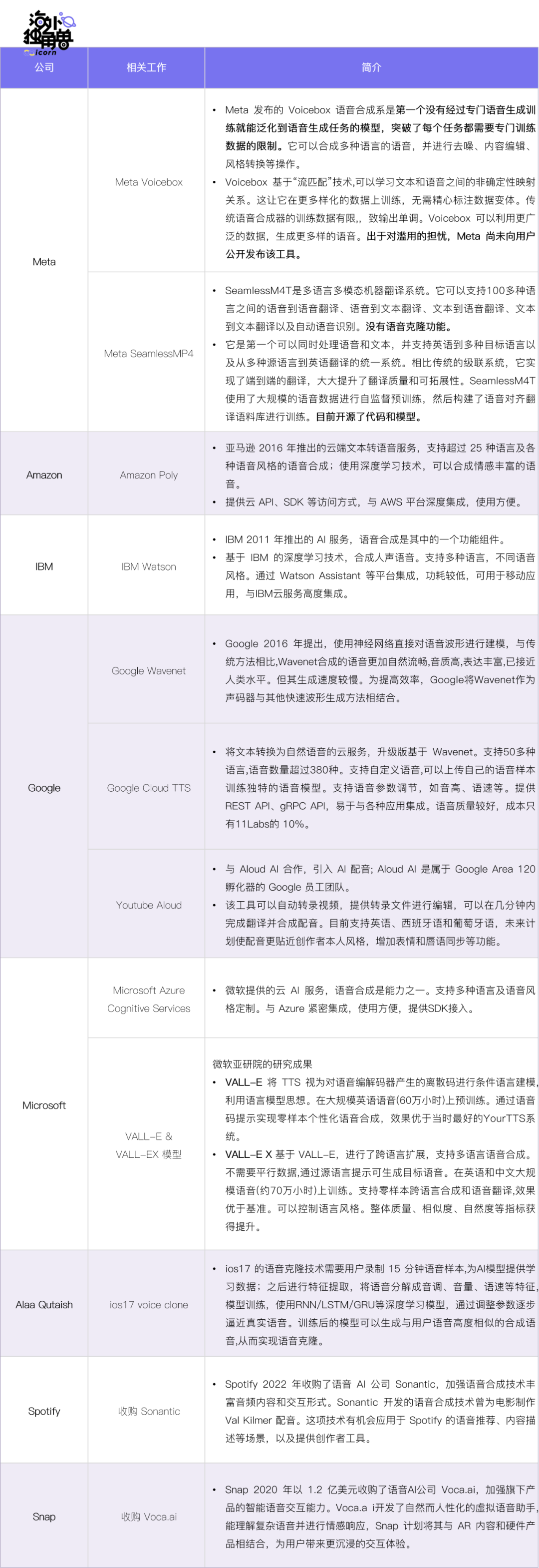The width and height of the screenshot is (539, 1568).
Task: Click the Microsoft Azure Cognitive Services cell
Action: pyautogui.click(x=146, y=999)
